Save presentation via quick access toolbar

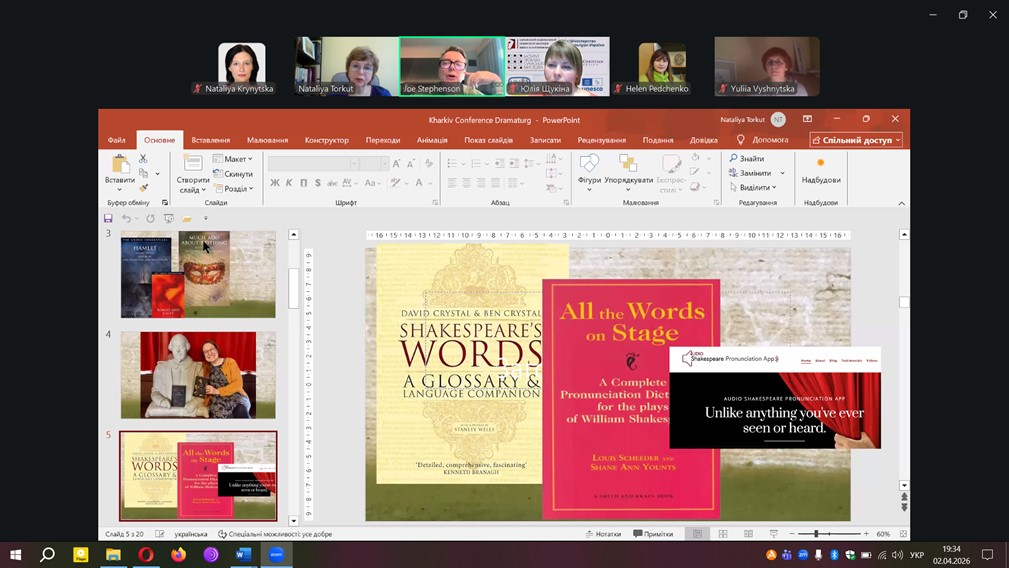pyautogui.click(x=109, y=218)
